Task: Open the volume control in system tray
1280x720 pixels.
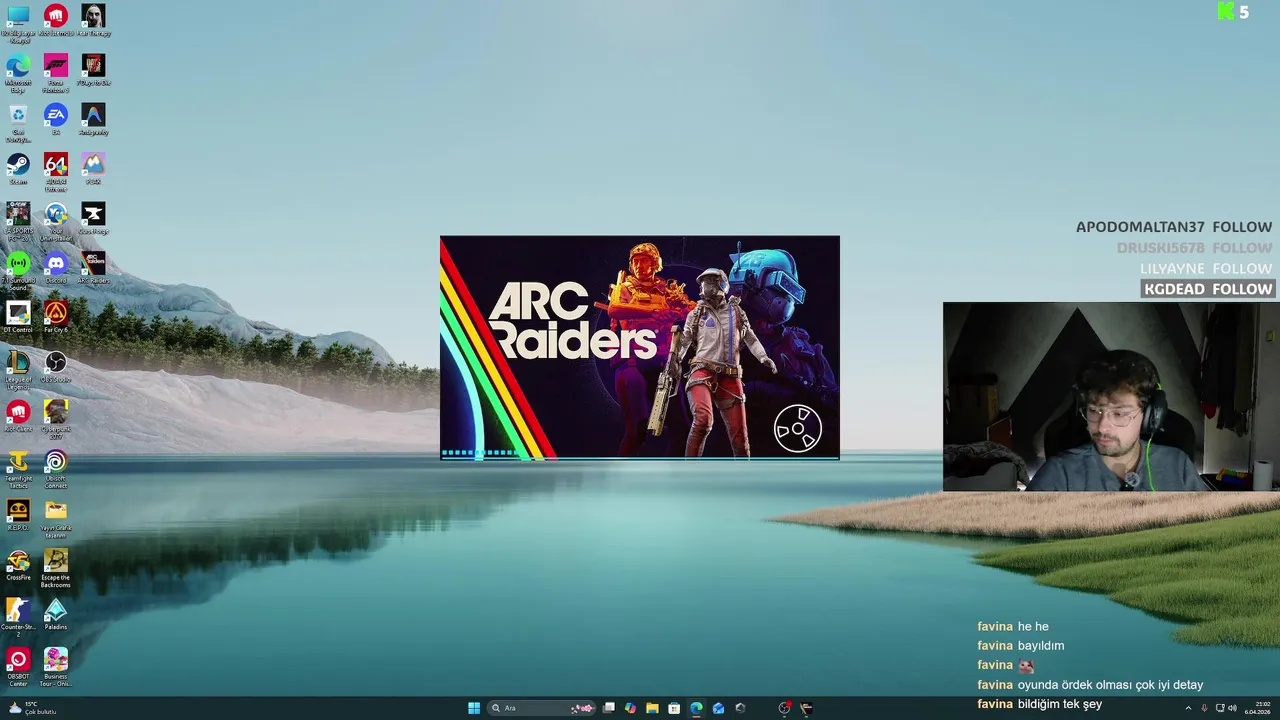Action: coord(1232,708)
